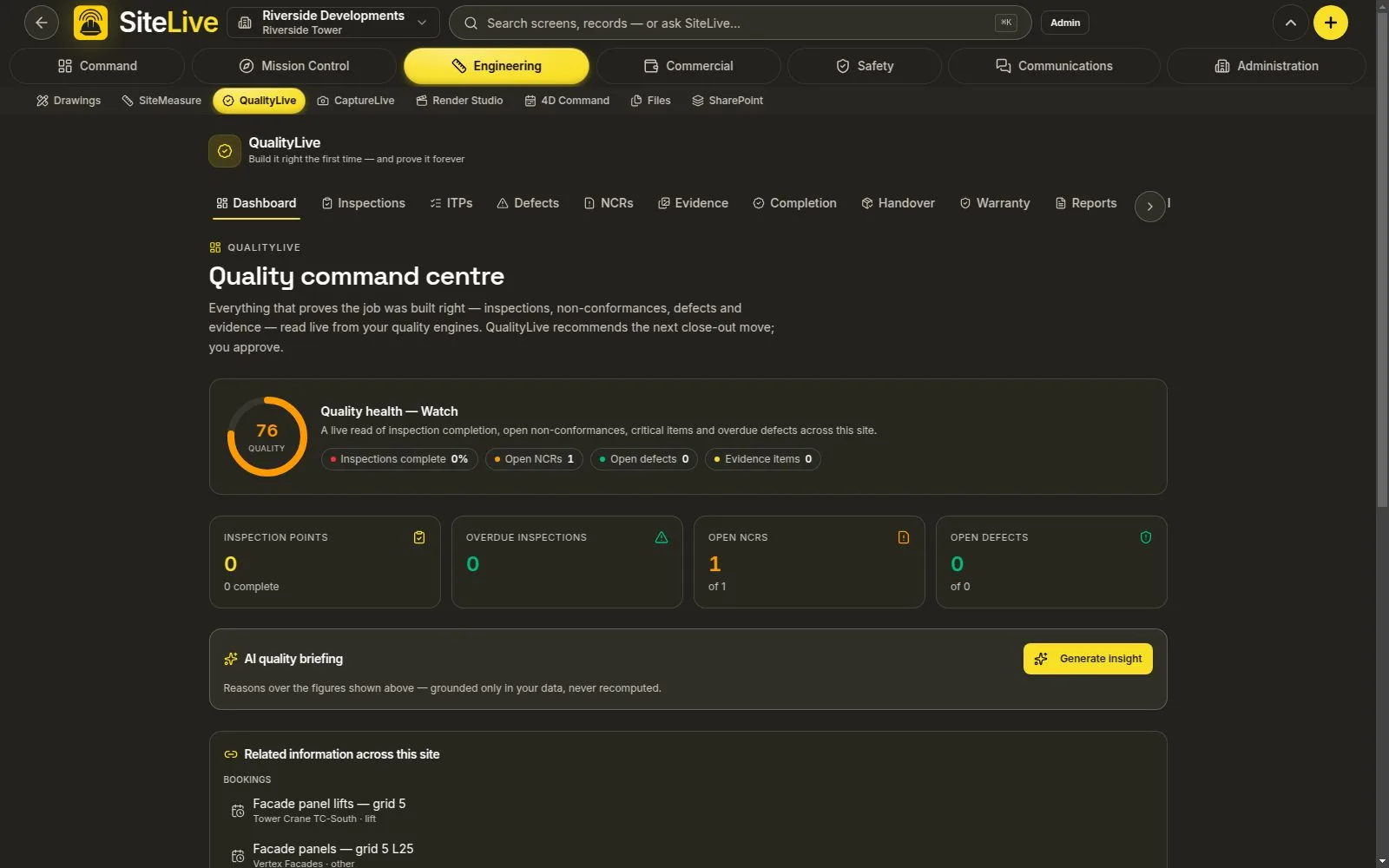Switch to the Inspections tab
1389x868 pixels.
(x=363, y=203)
